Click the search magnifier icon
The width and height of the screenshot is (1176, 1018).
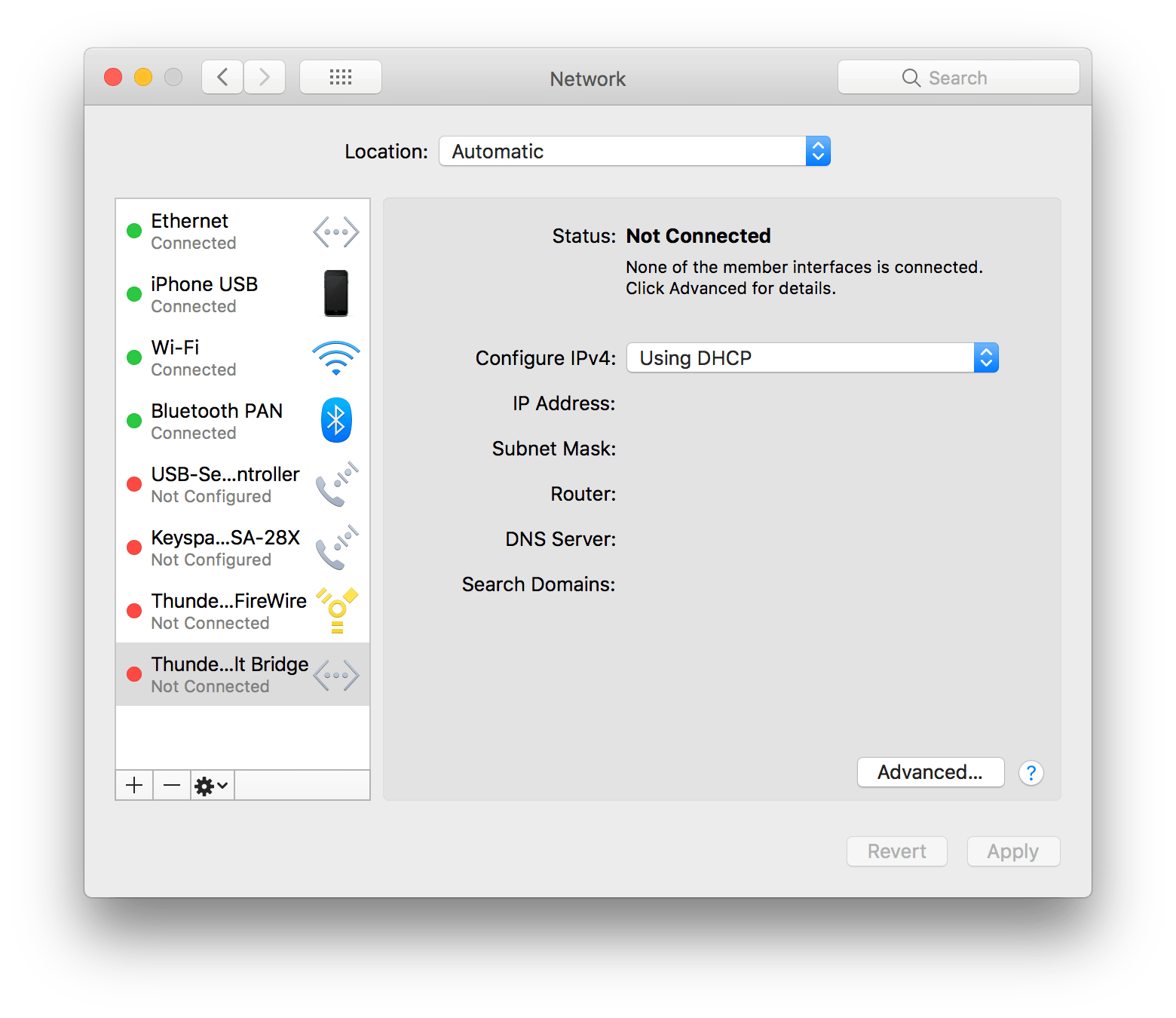(910, 77)
